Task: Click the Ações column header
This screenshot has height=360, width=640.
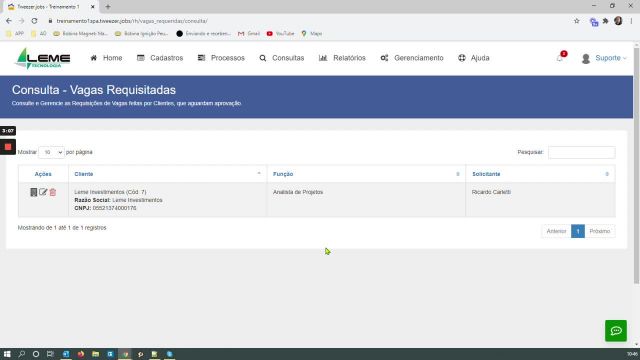Action: 43,174
